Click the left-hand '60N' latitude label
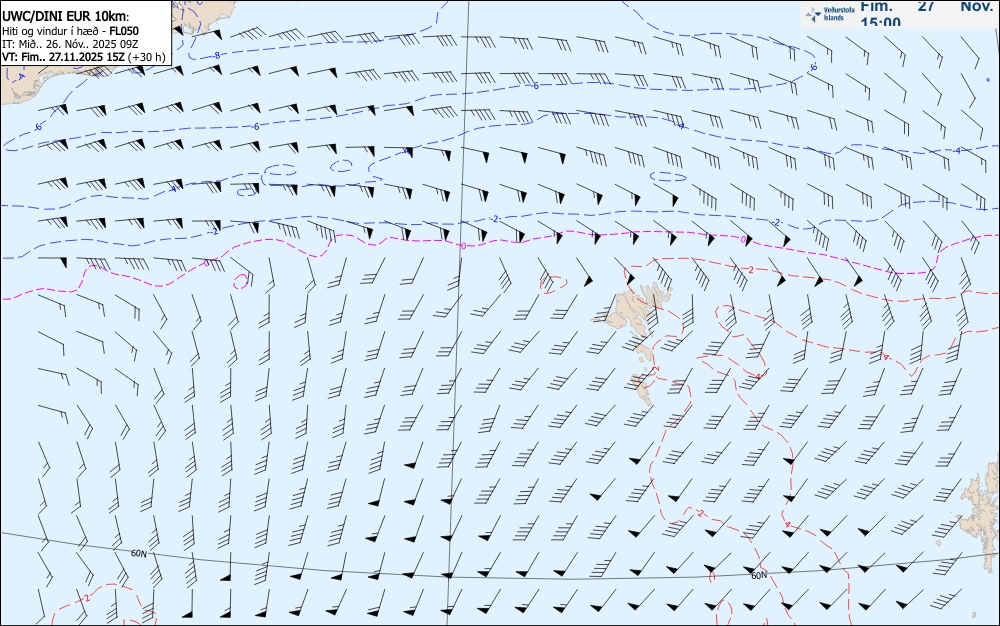Screen dimensions: 1000x626 138,553
